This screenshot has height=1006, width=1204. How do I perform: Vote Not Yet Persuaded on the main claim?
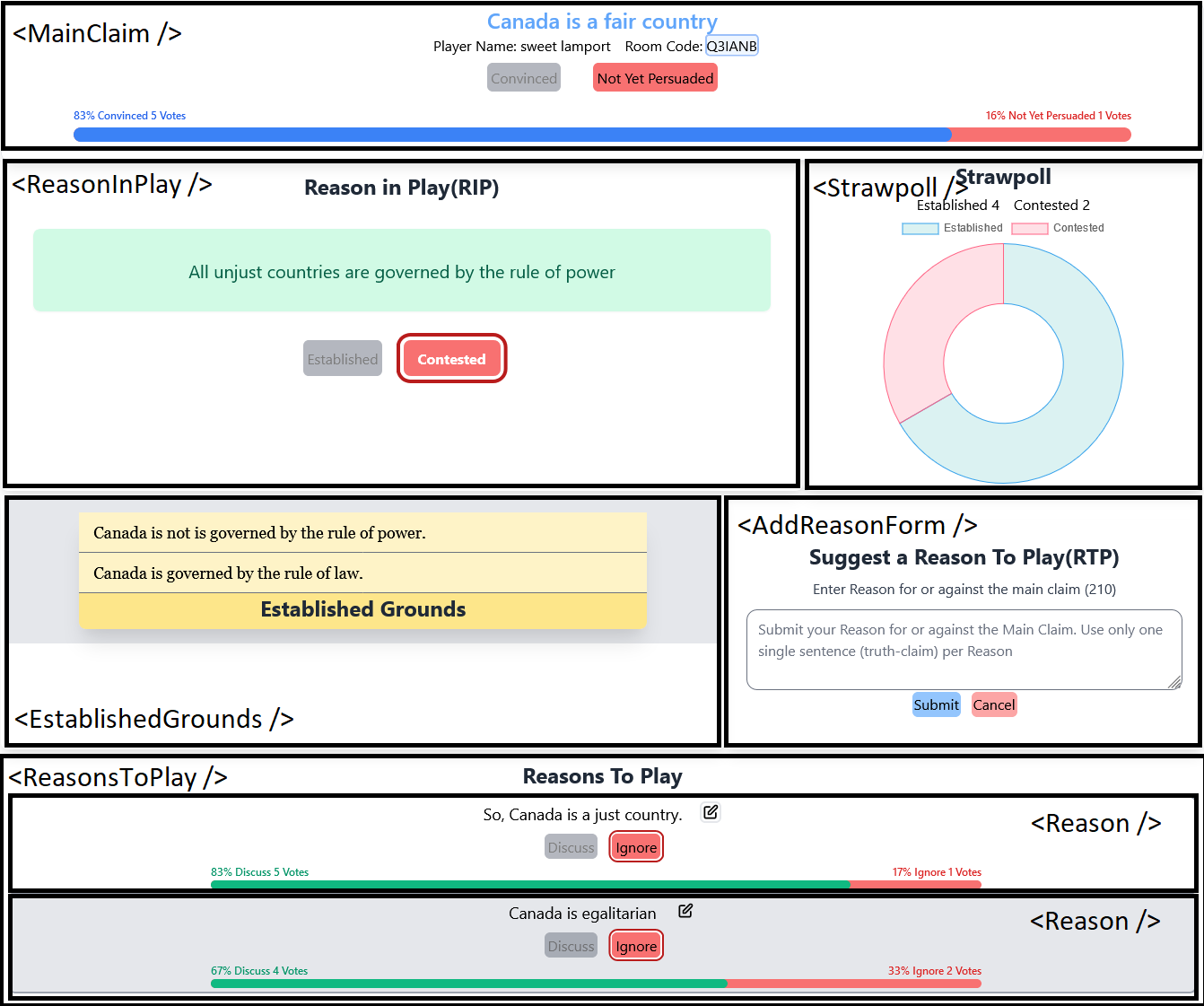click(x=655, y=77)
